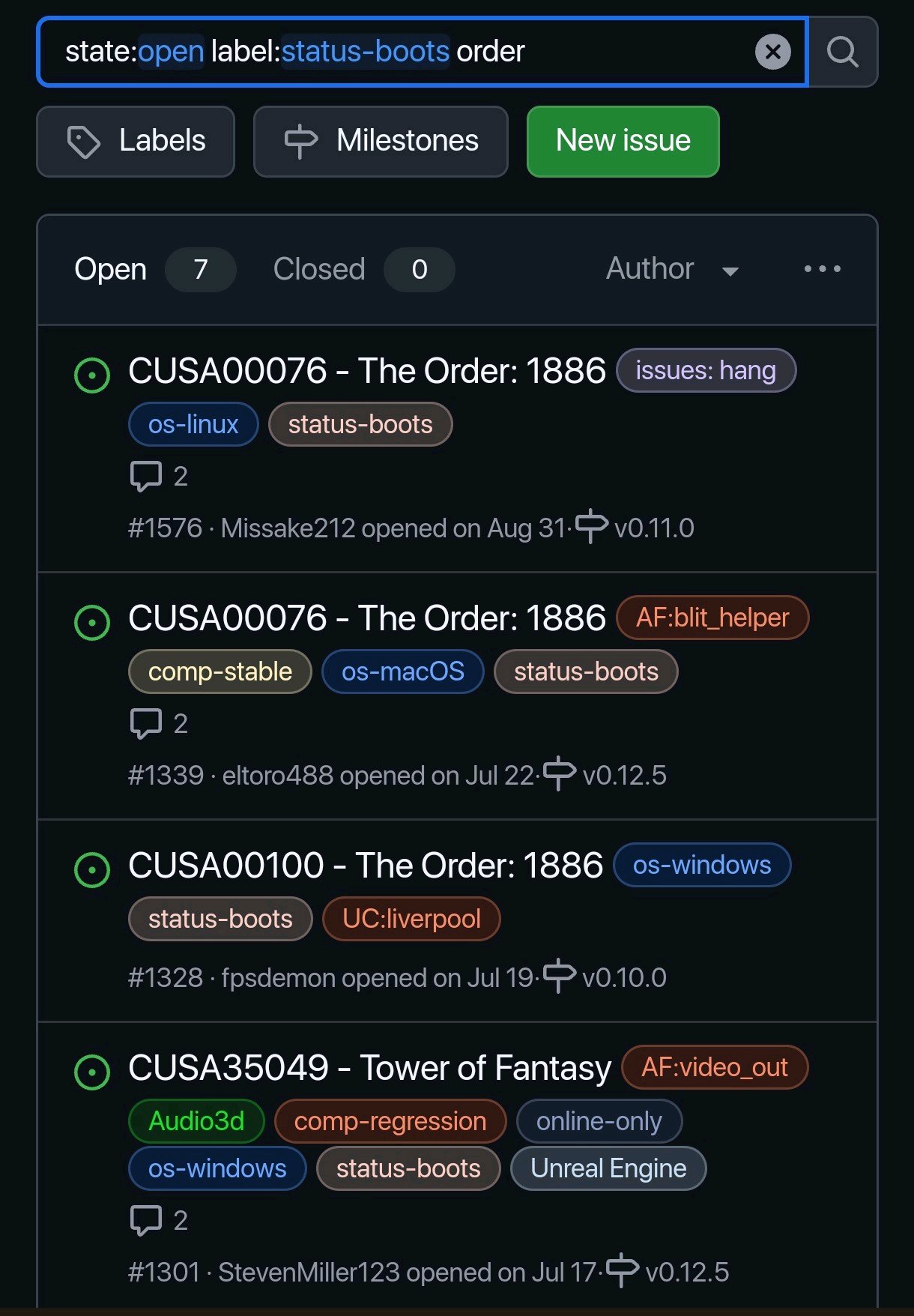This screenshot has width=914, height=1316.
Task: Open milestone v0.12.5 on issue #1339
Action: tap(623, 775)
